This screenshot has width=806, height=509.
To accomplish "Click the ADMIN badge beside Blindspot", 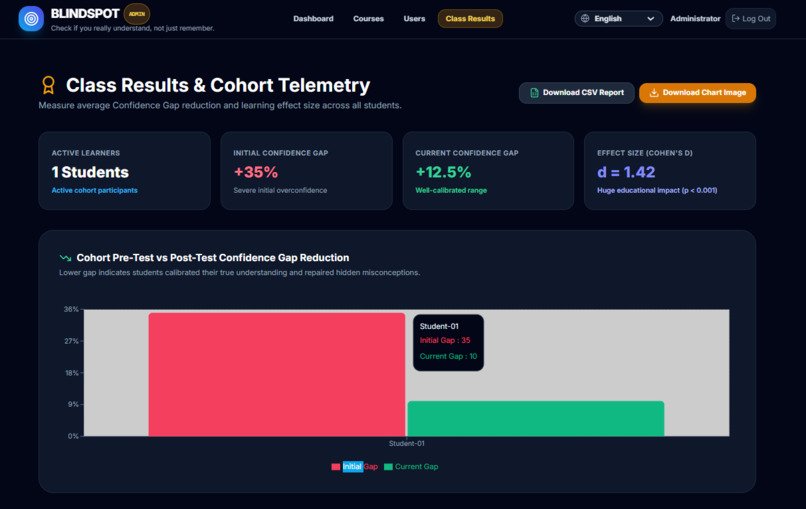I will (x=137, y=14).
